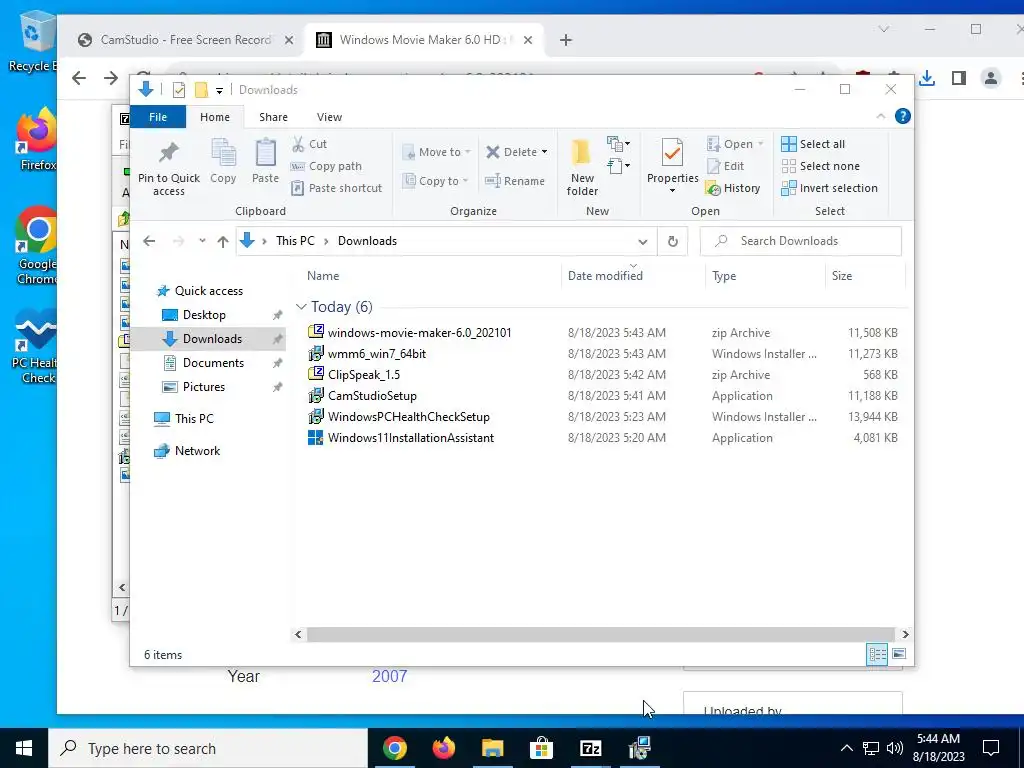Switch to the Share ribbon tab
The width and height of the screenshot is (1024, 768).
point(273,117)
